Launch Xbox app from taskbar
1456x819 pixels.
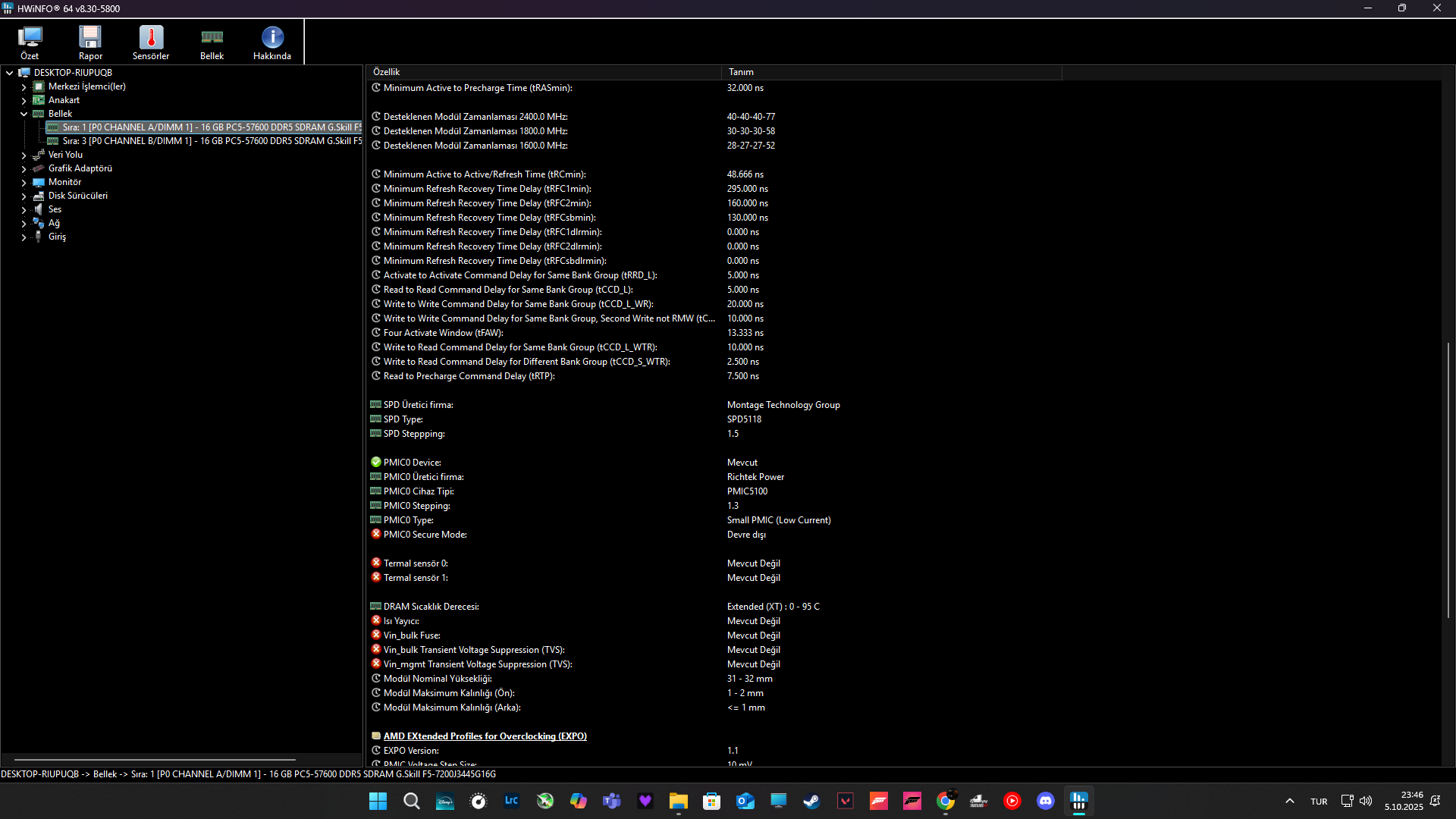pos(545,801)
